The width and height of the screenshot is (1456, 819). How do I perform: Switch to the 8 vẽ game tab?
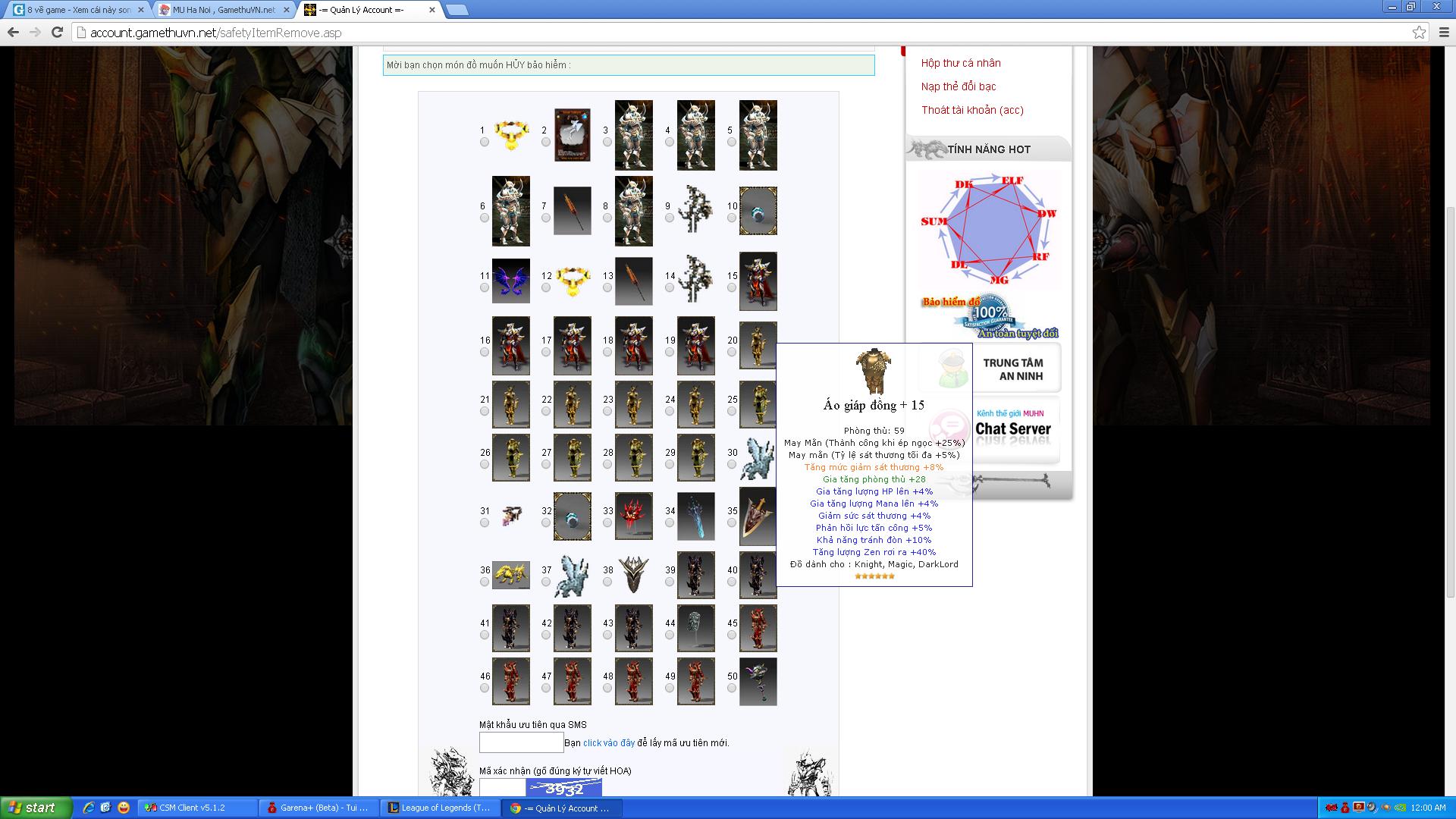click(x=78, y=10)
